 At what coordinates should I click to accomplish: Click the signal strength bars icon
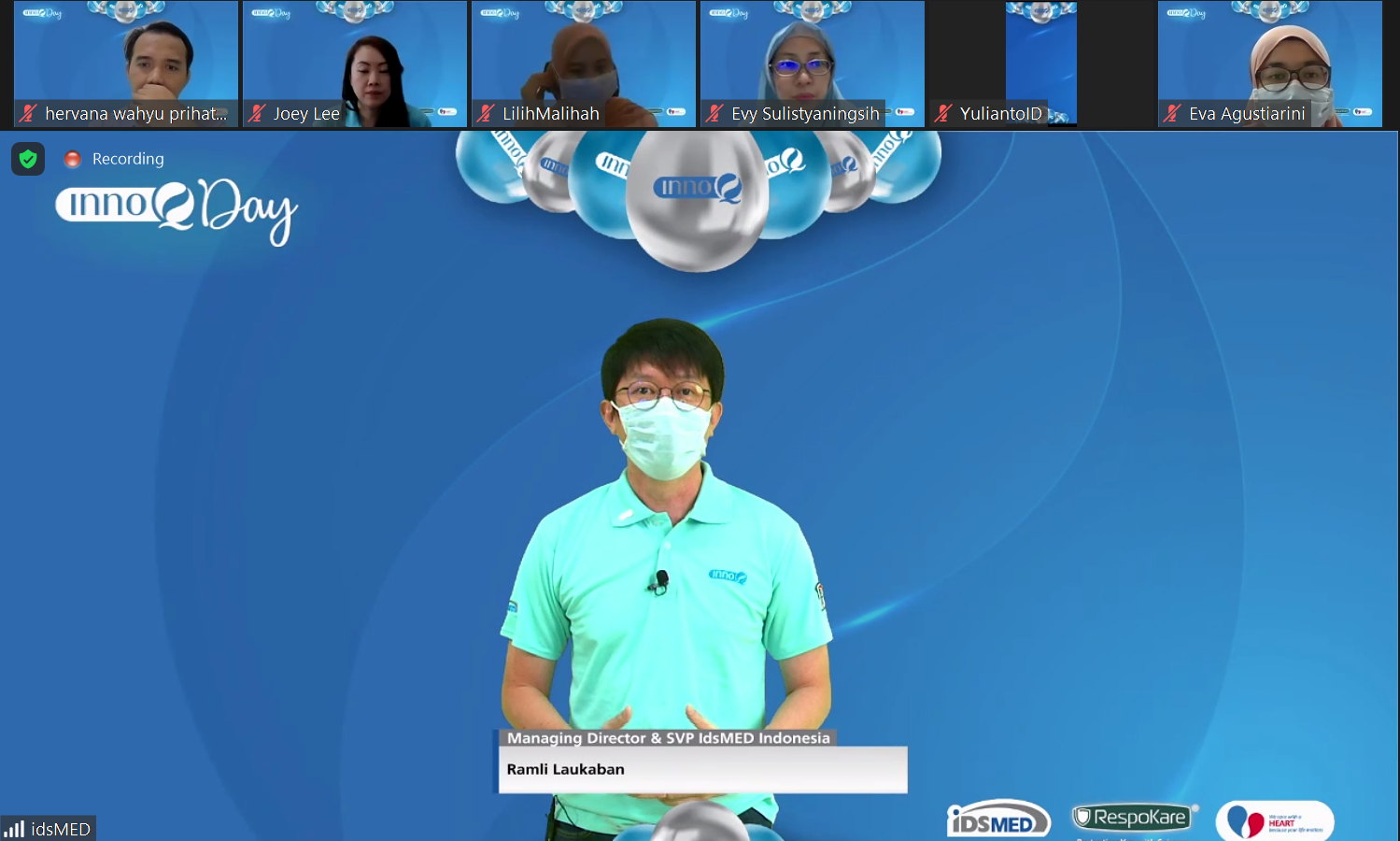[15, 829]
